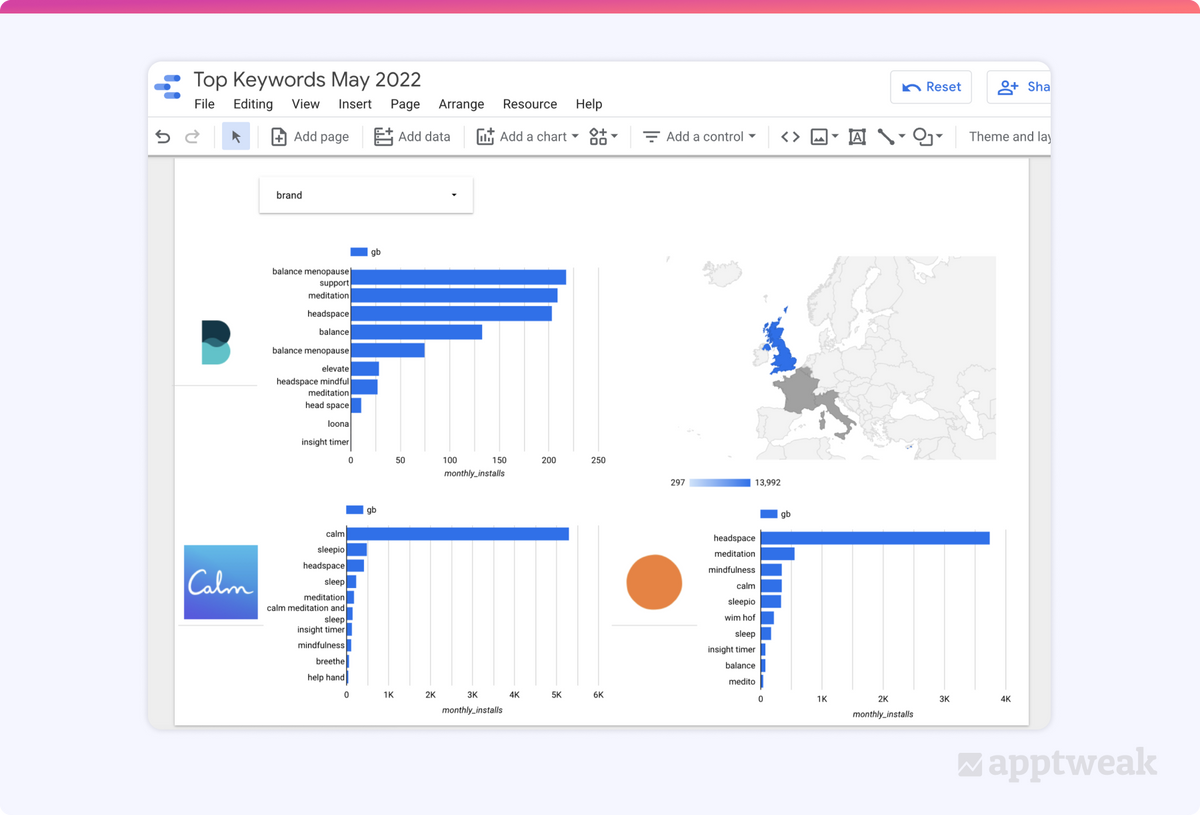Expand the brand dropdown control

[x=366, y=195]
